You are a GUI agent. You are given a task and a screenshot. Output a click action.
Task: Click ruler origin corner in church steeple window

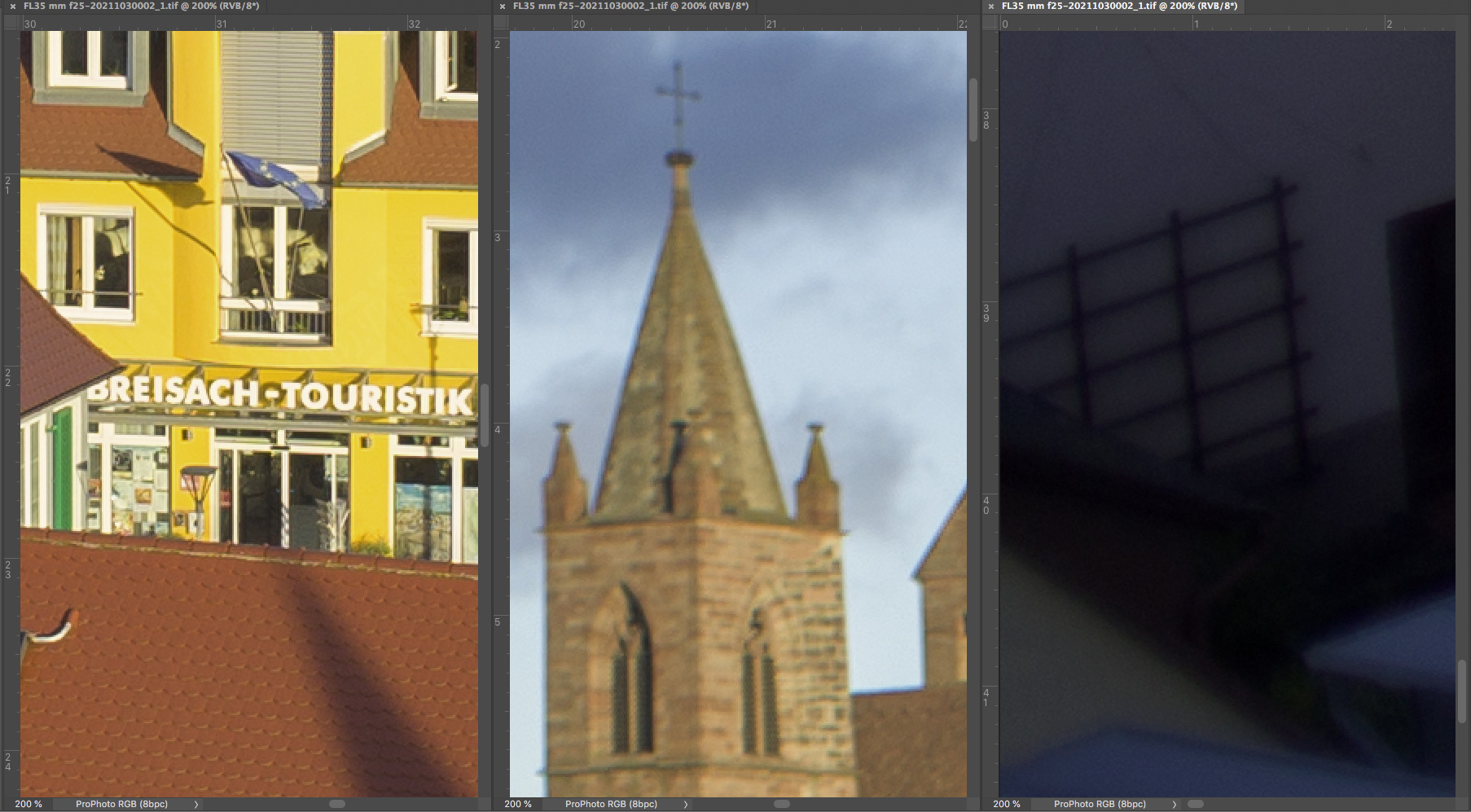coord(500,24)
